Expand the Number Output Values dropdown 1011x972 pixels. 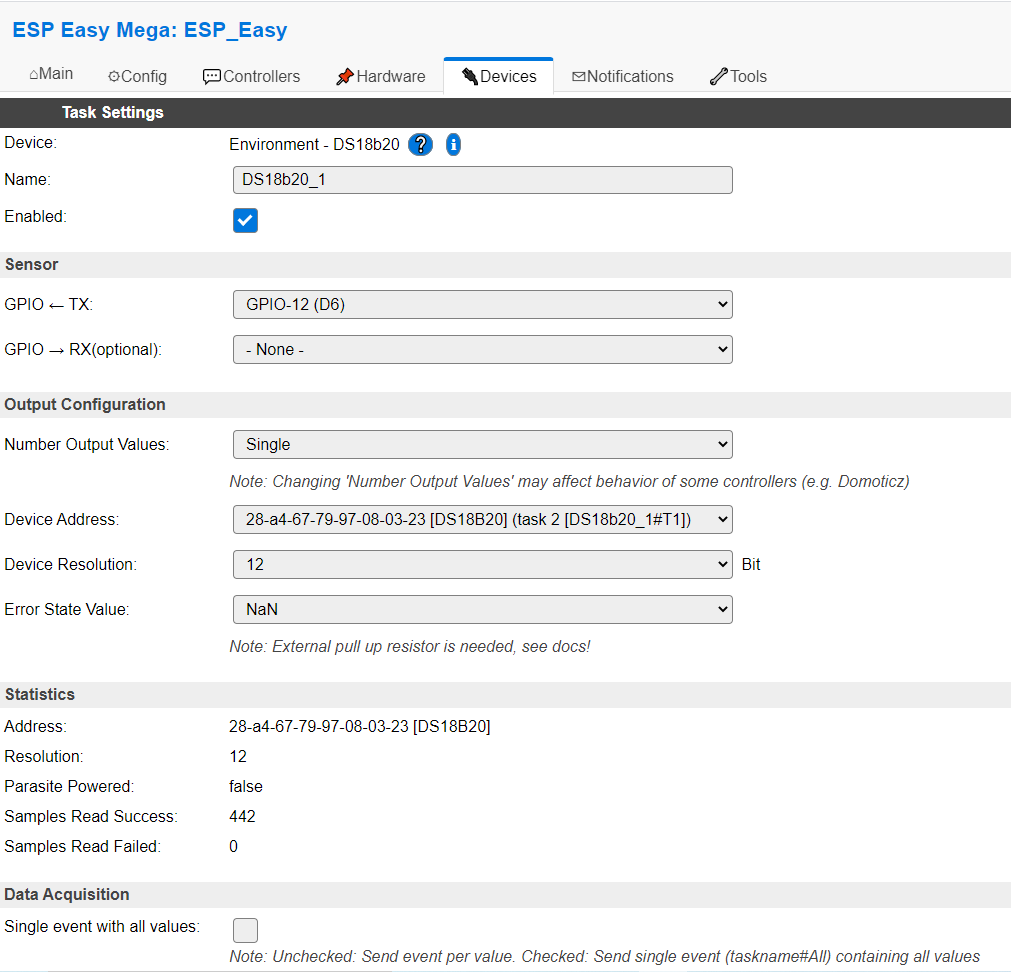482,445
